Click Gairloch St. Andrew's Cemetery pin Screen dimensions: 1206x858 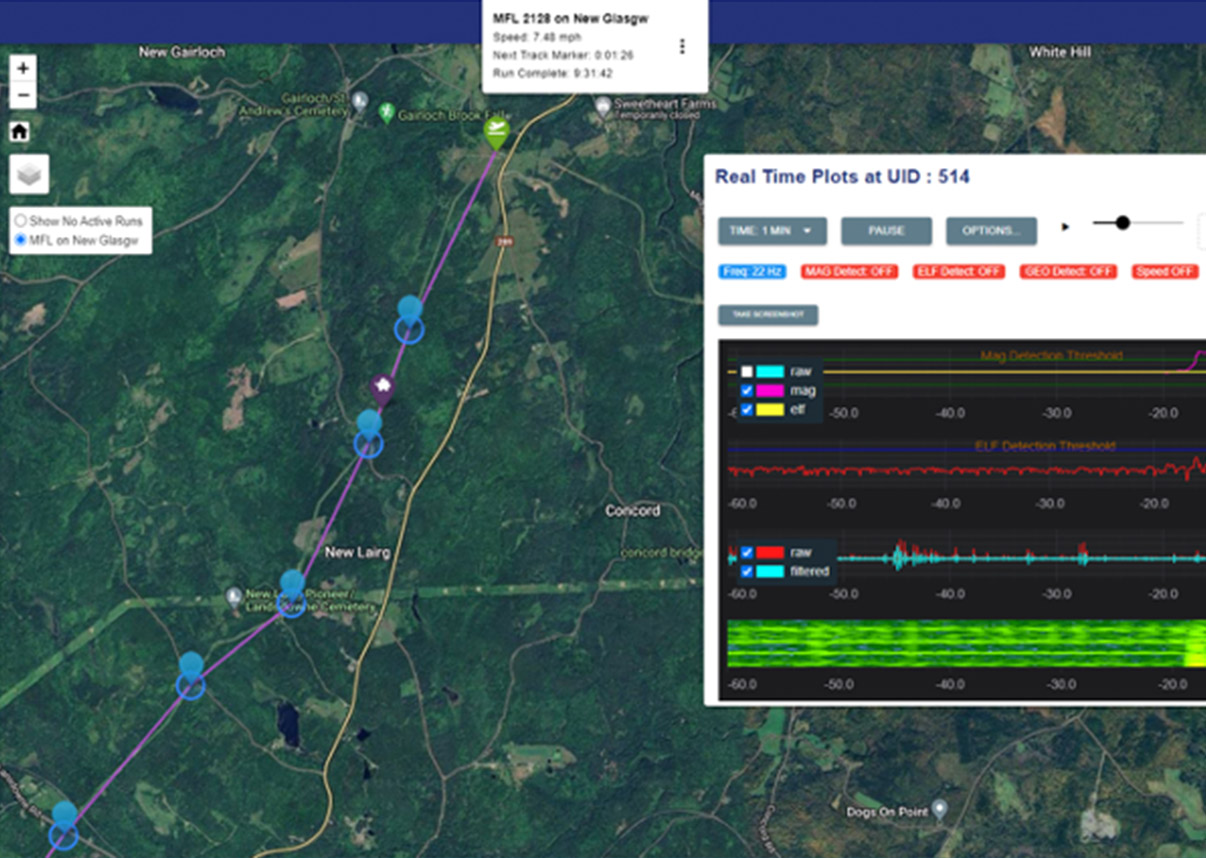point(361,101)
